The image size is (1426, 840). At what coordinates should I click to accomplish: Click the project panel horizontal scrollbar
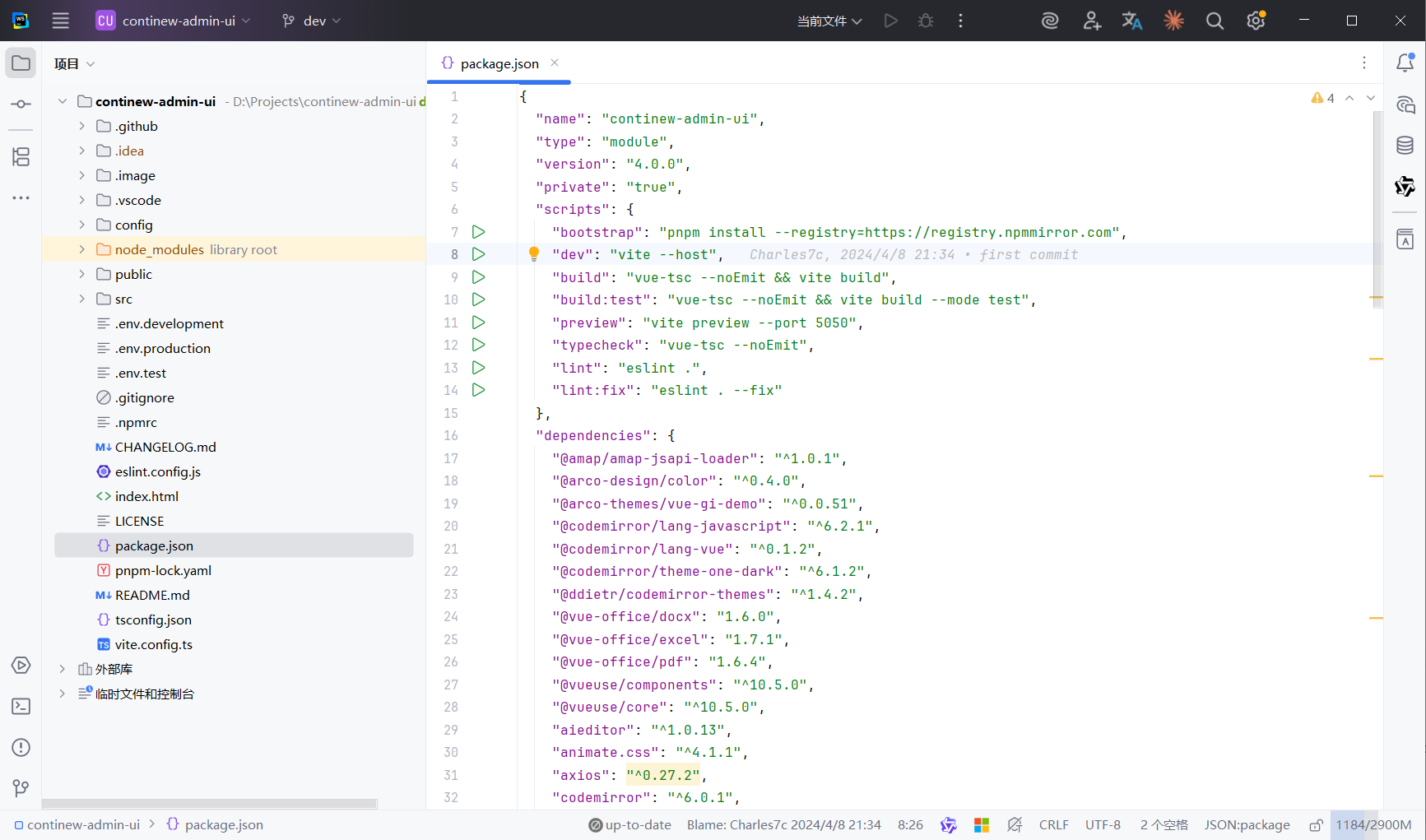click(210, 804)
